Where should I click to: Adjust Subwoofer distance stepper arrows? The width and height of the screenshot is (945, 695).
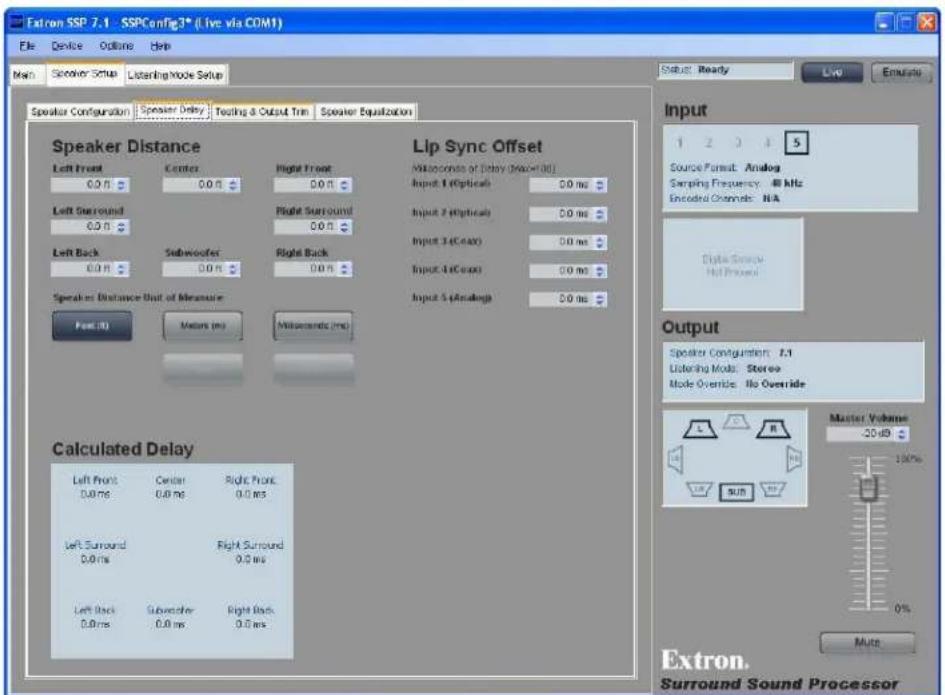[233, 269]
